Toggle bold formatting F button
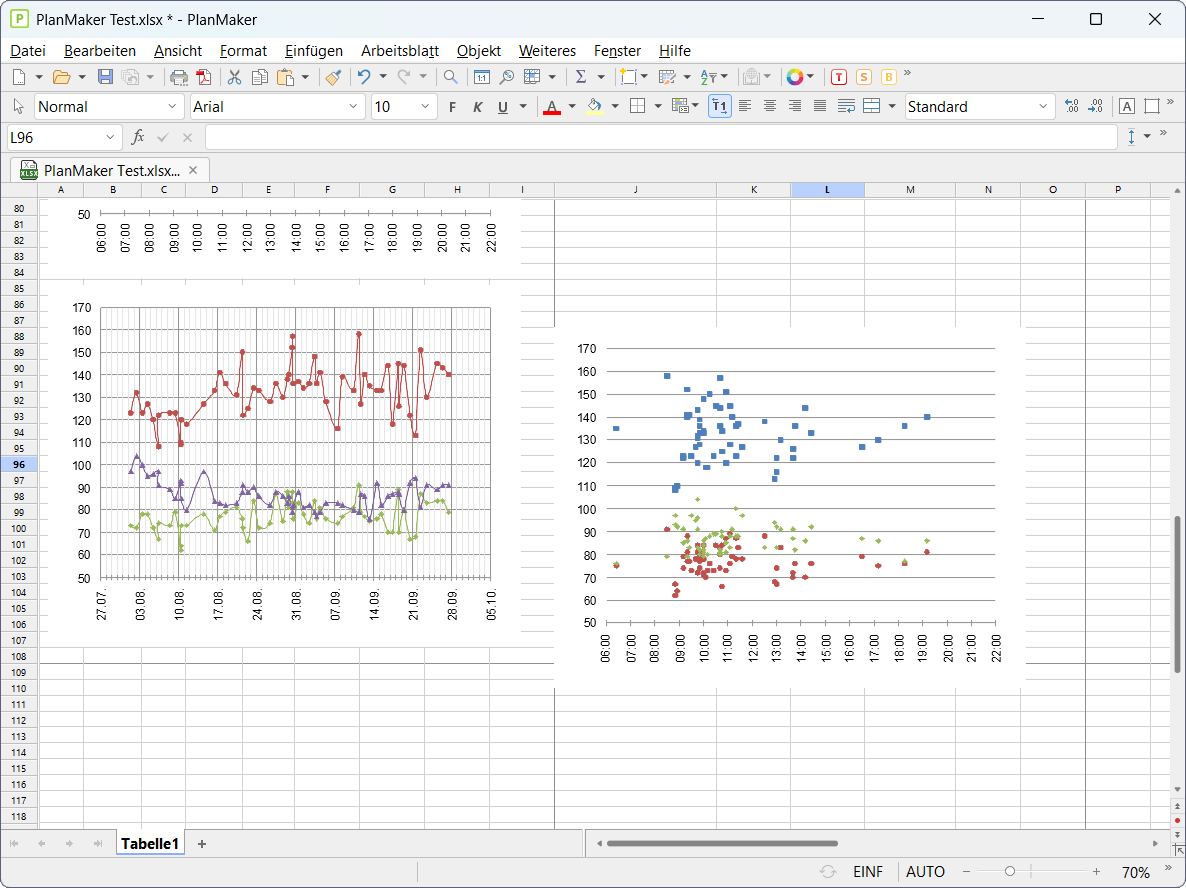1186x888 pixels. point(452,107)
